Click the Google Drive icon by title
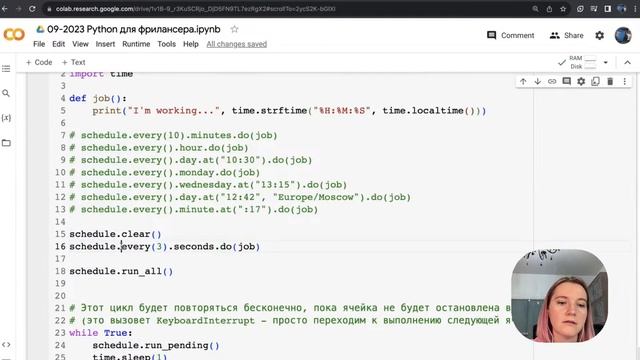 [x=40, y=29]
